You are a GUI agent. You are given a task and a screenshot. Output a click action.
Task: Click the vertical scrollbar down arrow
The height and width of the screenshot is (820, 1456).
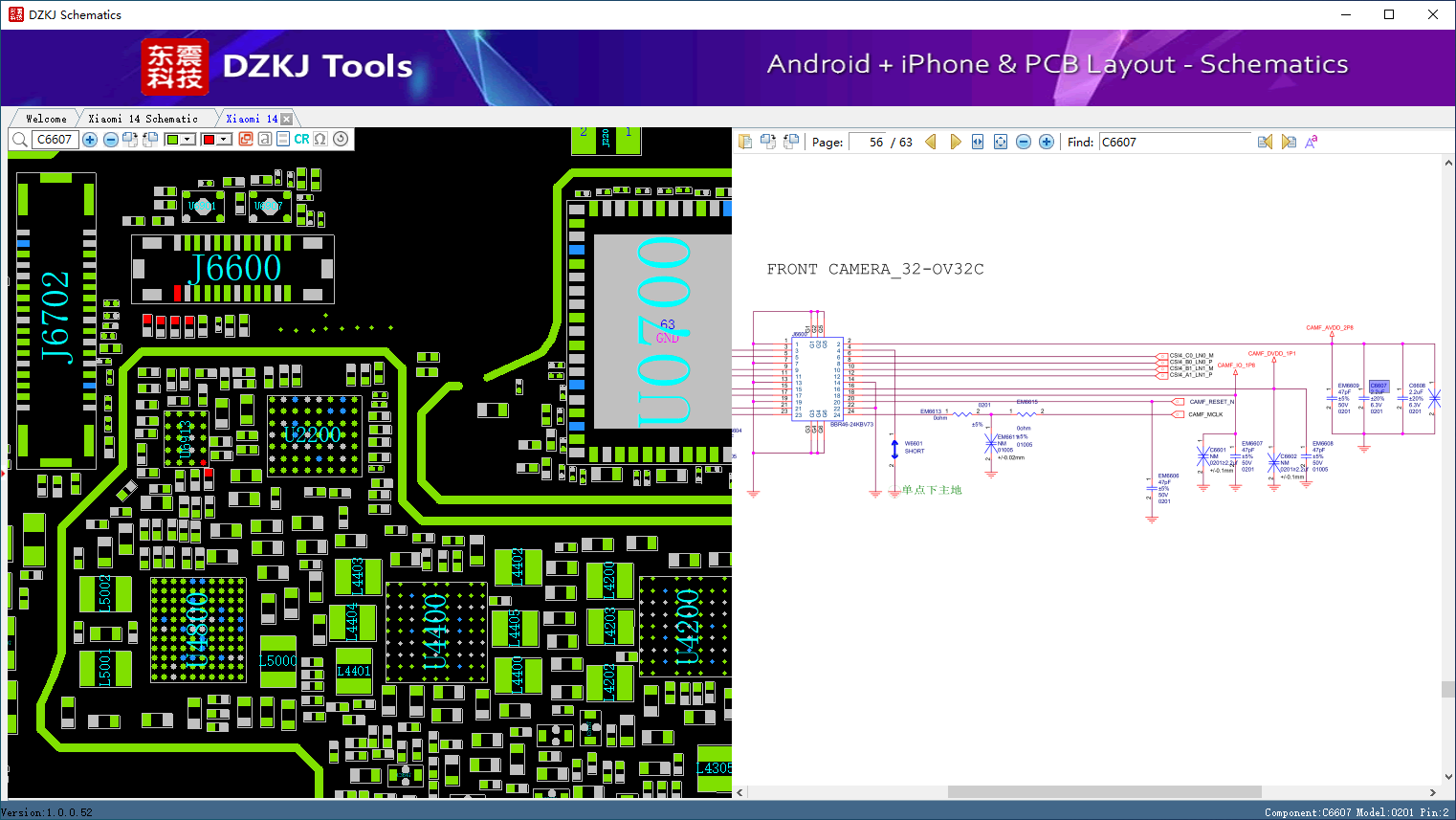coord(1447,777)
